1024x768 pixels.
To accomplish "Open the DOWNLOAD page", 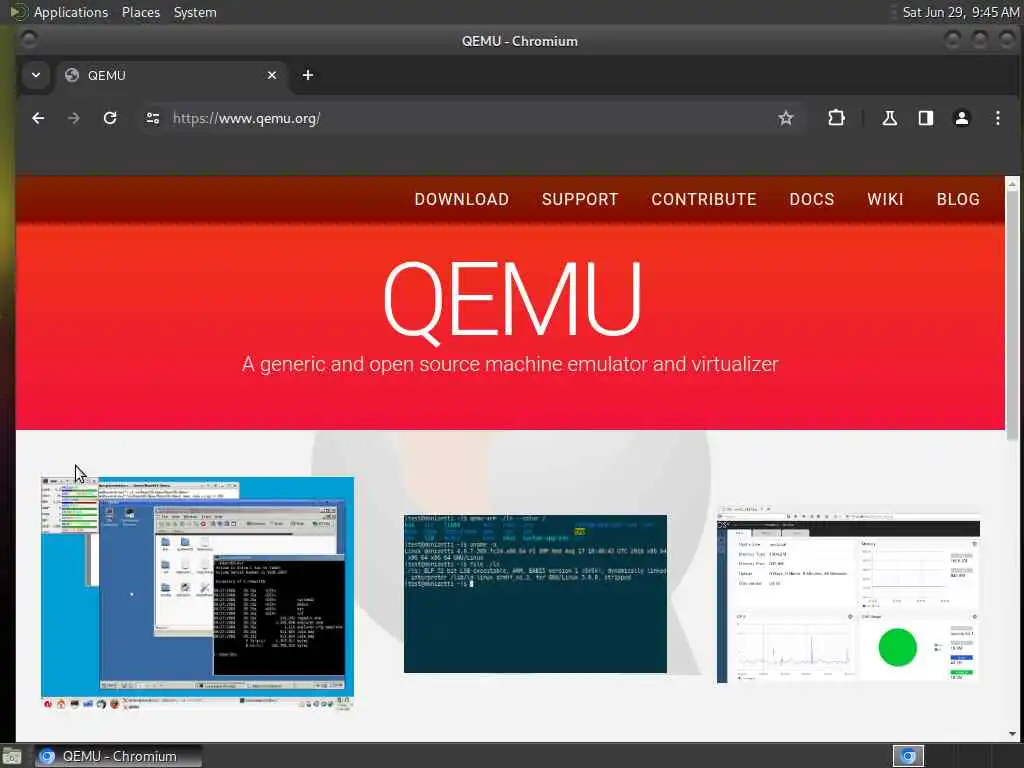I will [x=462, y=199].
